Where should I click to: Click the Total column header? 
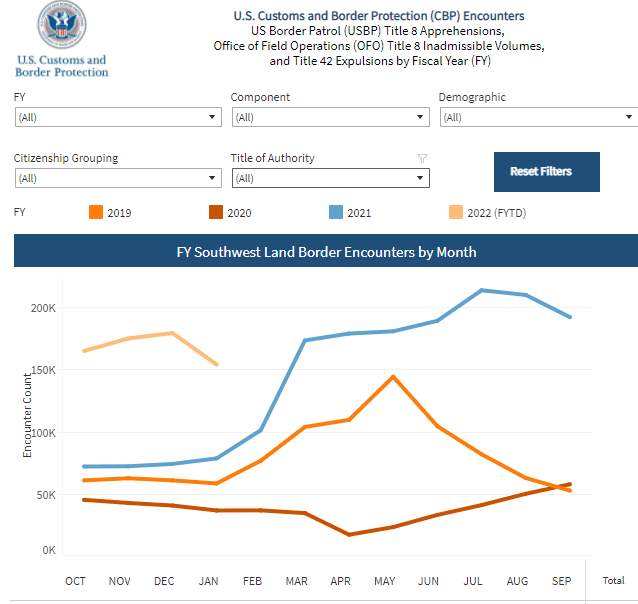(x=613, y=580)
